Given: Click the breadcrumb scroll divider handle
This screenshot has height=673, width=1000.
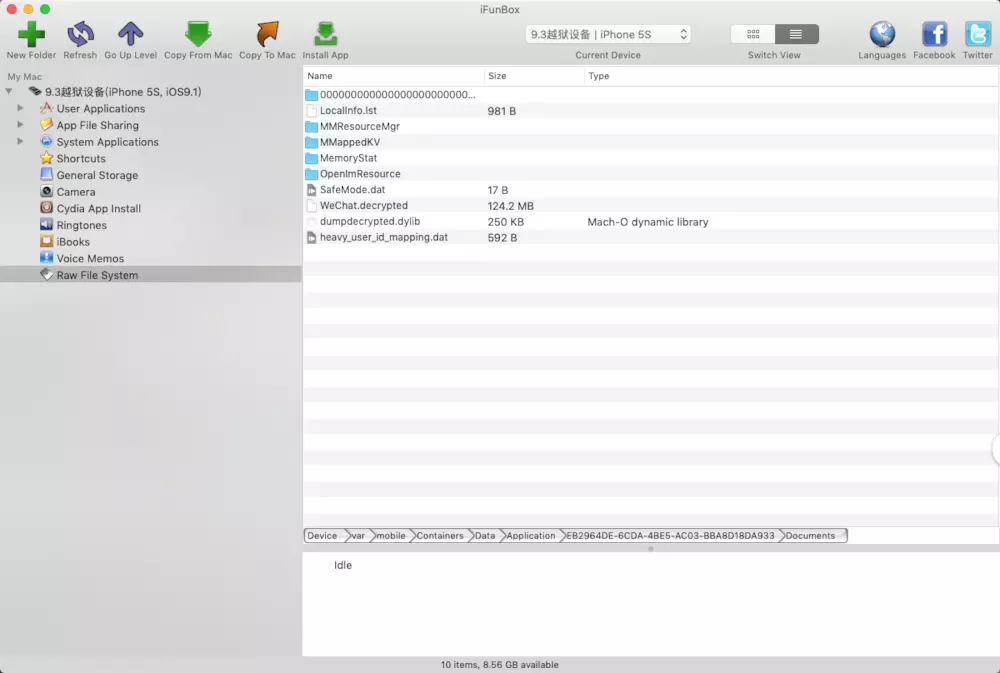Looking at the screenshot, I should [x=652, y=547].
